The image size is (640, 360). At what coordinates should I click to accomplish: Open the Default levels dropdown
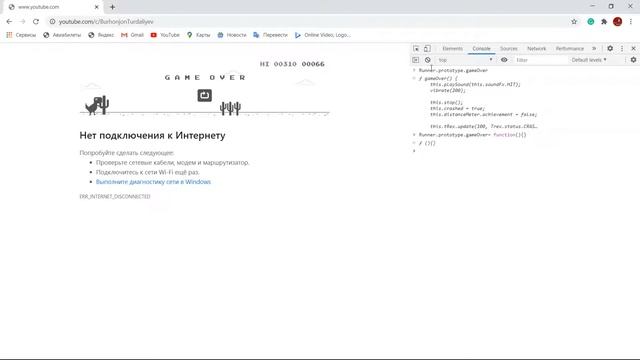pyautogui.click(x=589, y=60)
